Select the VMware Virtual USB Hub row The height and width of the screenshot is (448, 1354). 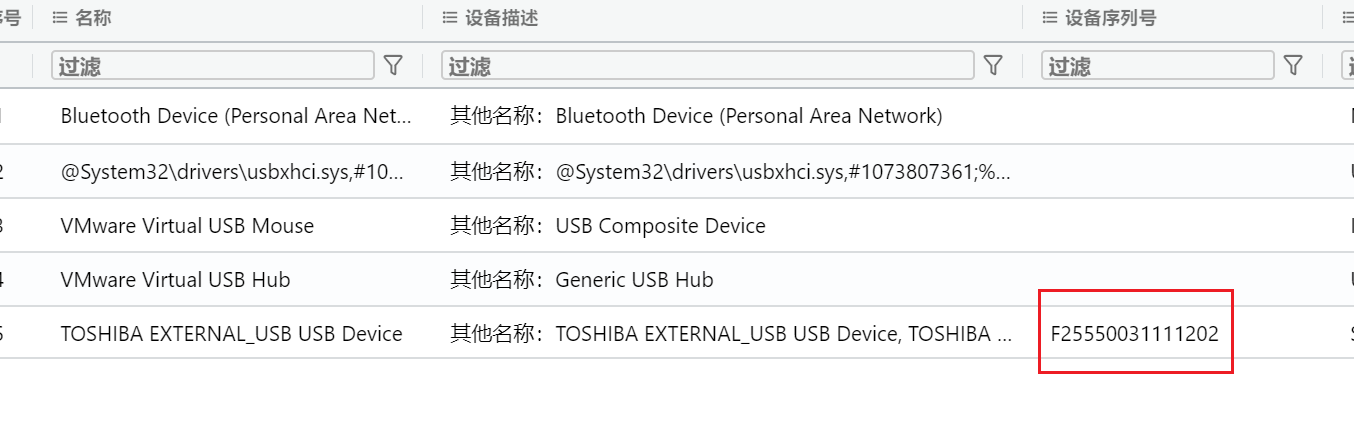[x=677, y=279]
